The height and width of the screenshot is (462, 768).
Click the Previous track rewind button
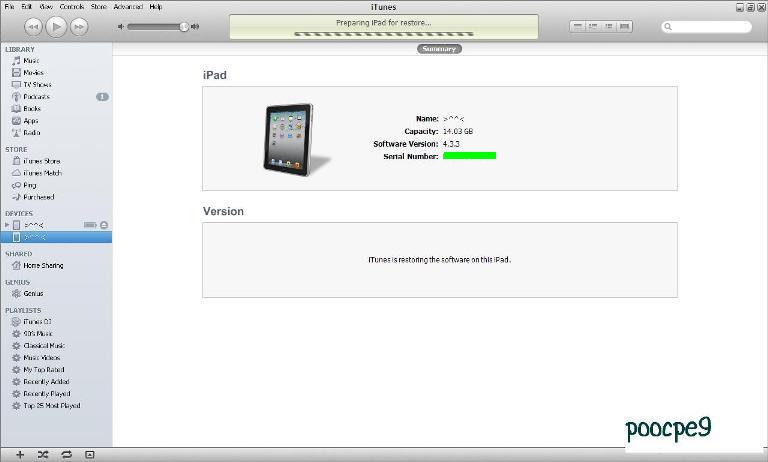point(33,26)
